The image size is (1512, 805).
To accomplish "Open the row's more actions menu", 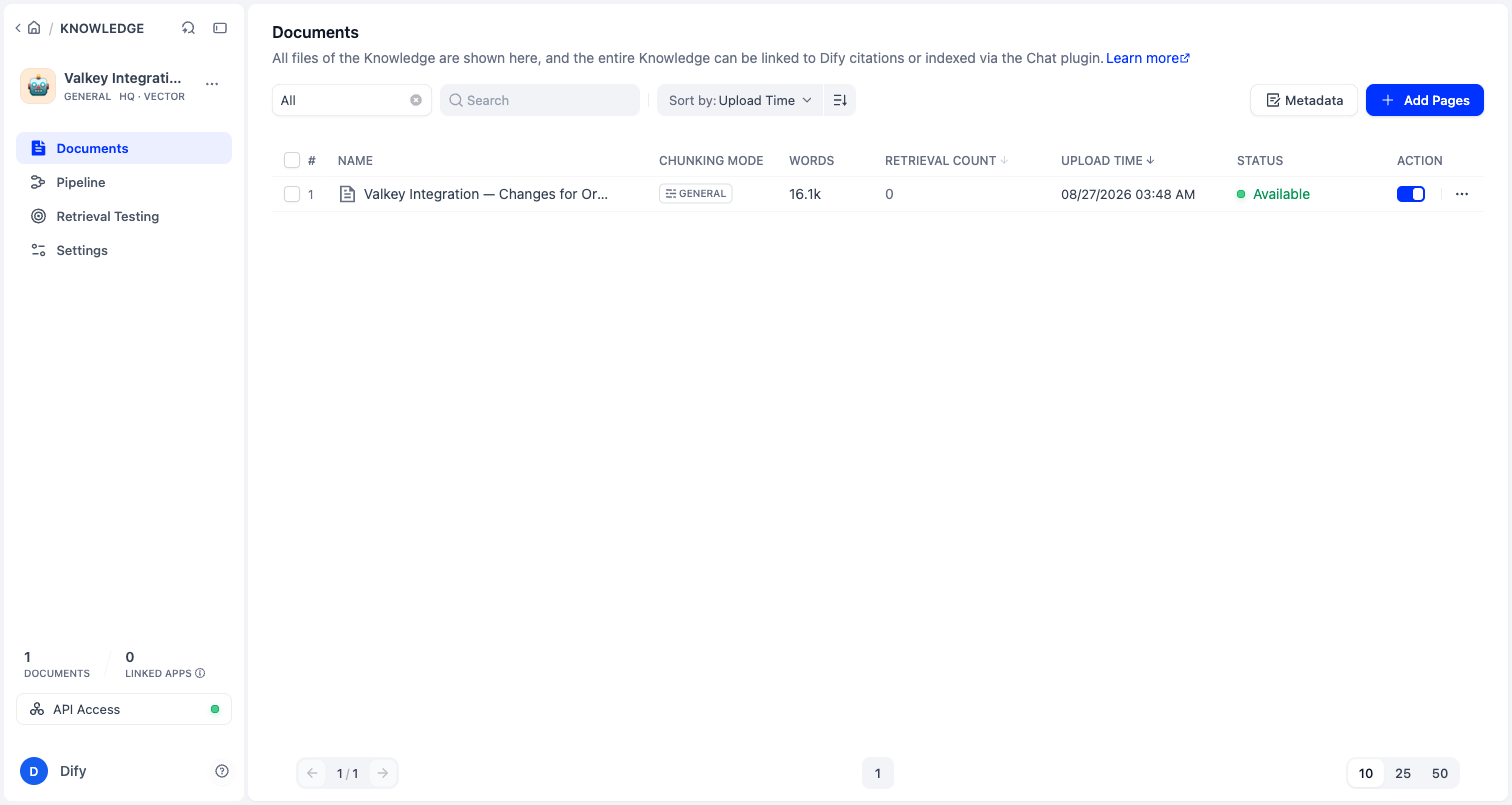I will (x=1462, y=194).
